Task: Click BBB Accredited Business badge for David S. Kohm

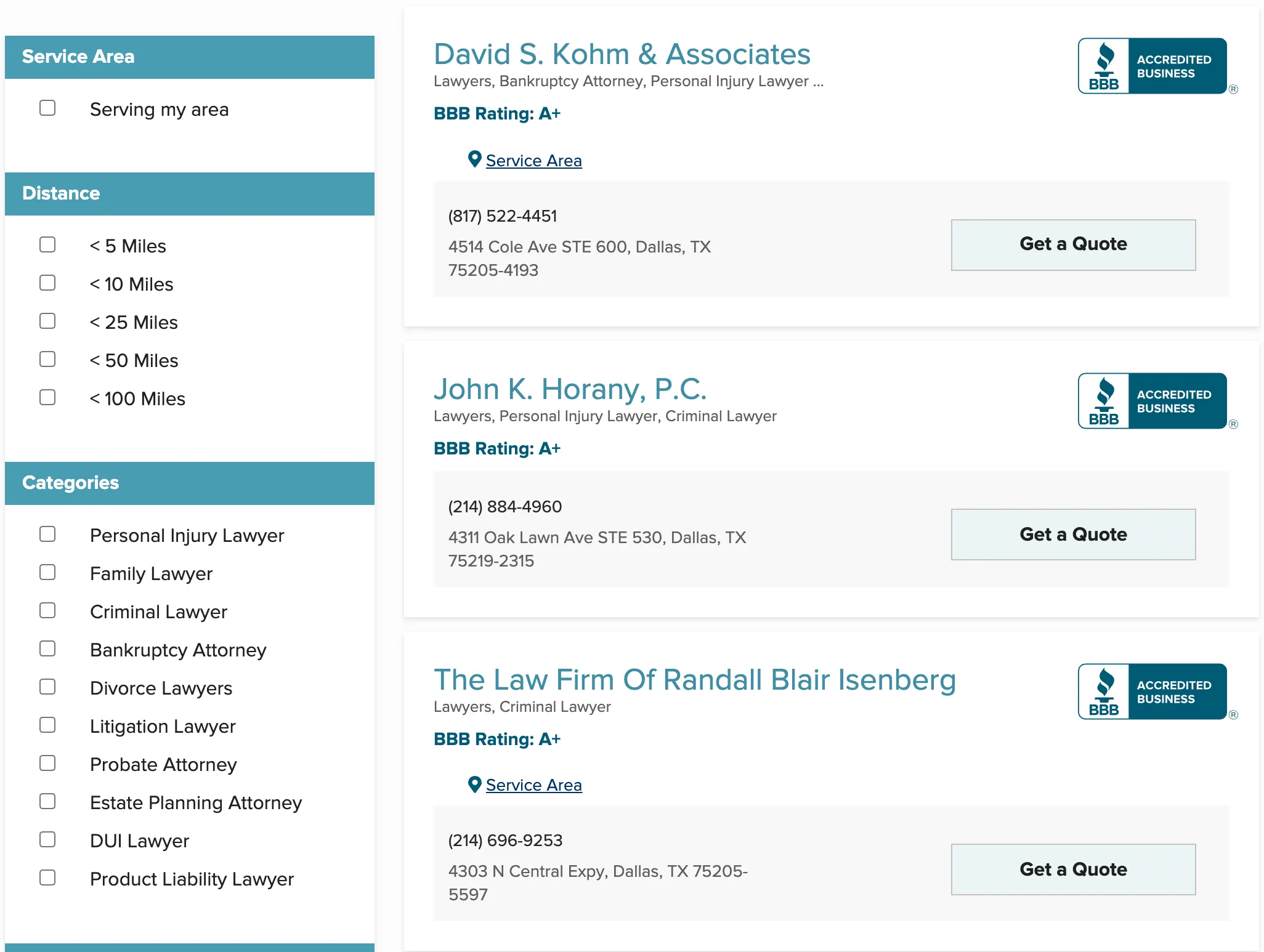Action: click(x=1152, y=67)
